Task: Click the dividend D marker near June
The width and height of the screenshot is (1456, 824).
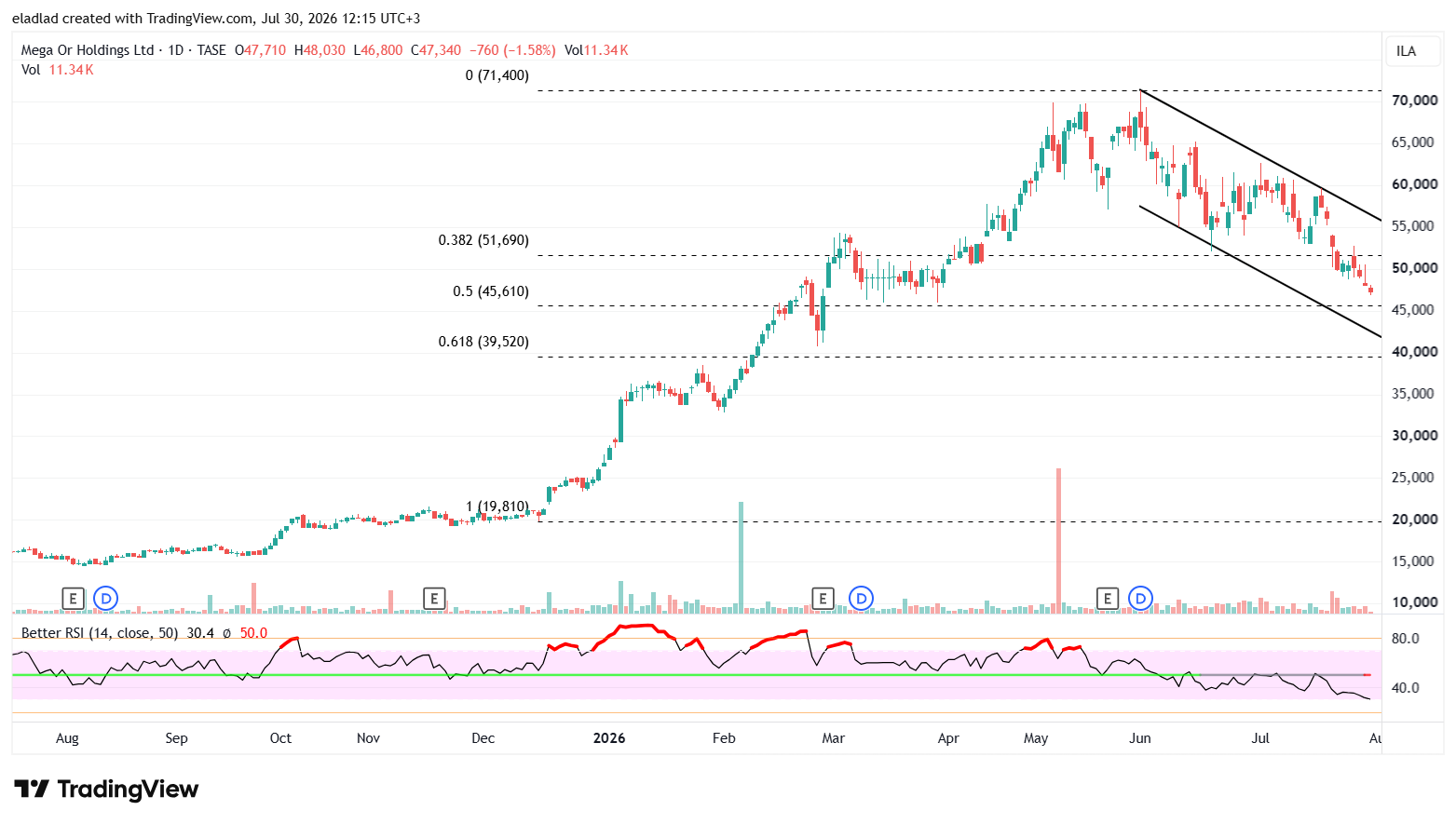Action: click(x=1141, y=599)
